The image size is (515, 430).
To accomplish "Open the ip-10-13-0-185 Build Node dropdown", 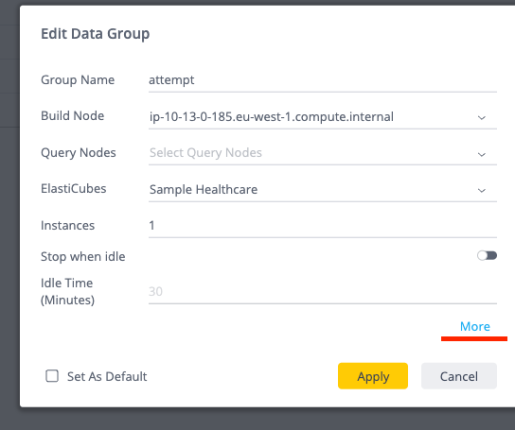I will coord(323,117).
